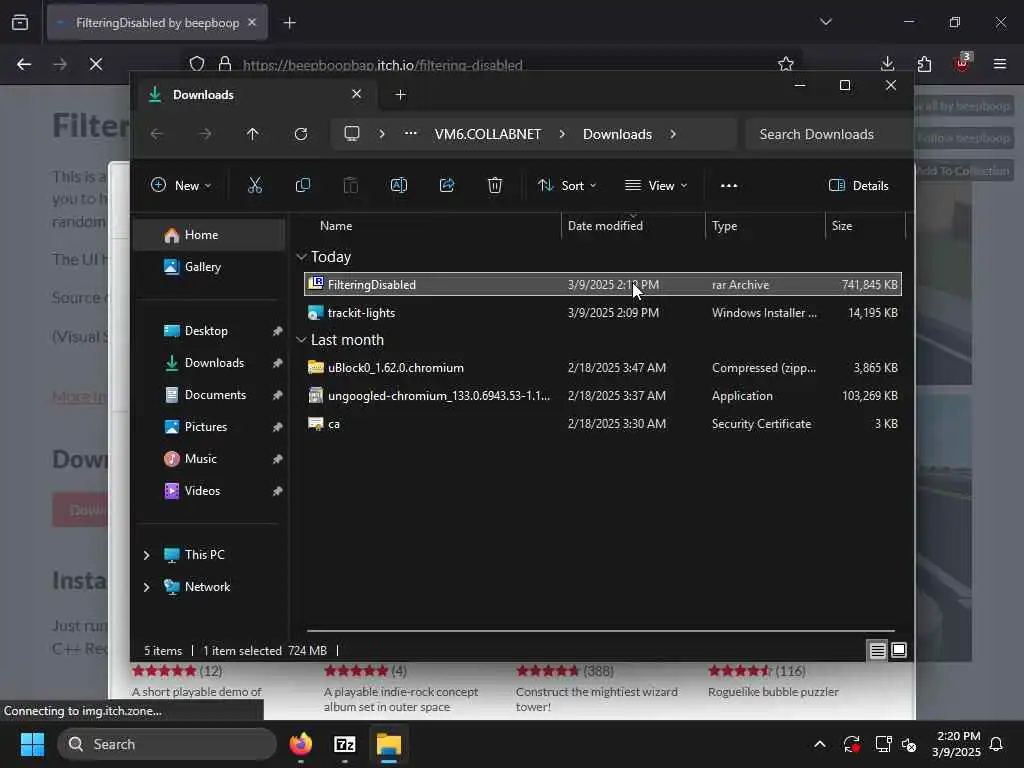Screen dimensions: 1024x768
Task: Go up one folder with the Up arrow
Action: [x=253, y=134]
